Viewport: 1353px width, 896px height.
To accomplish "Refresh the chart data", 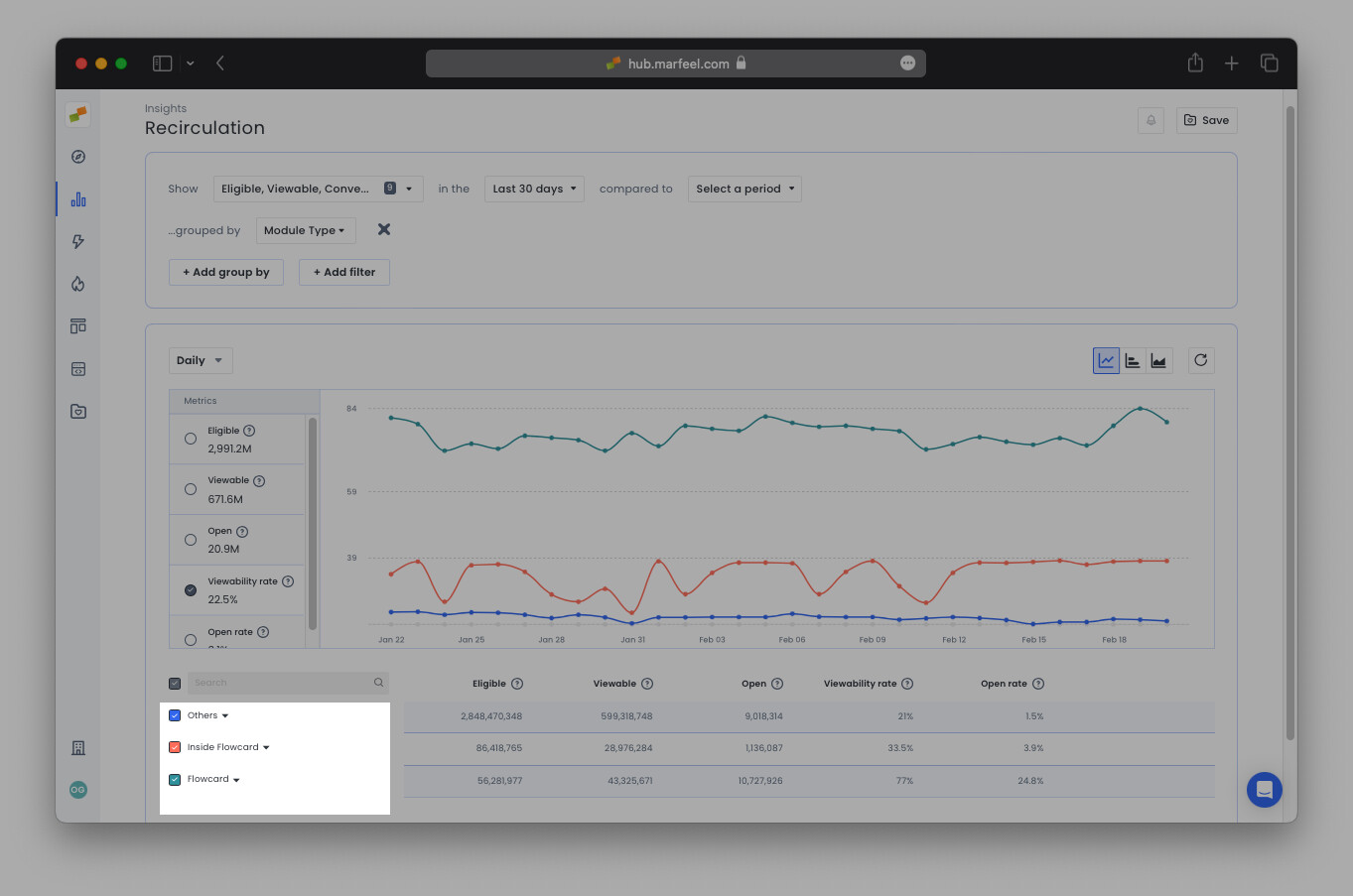I will click(x=1201, y=360).
